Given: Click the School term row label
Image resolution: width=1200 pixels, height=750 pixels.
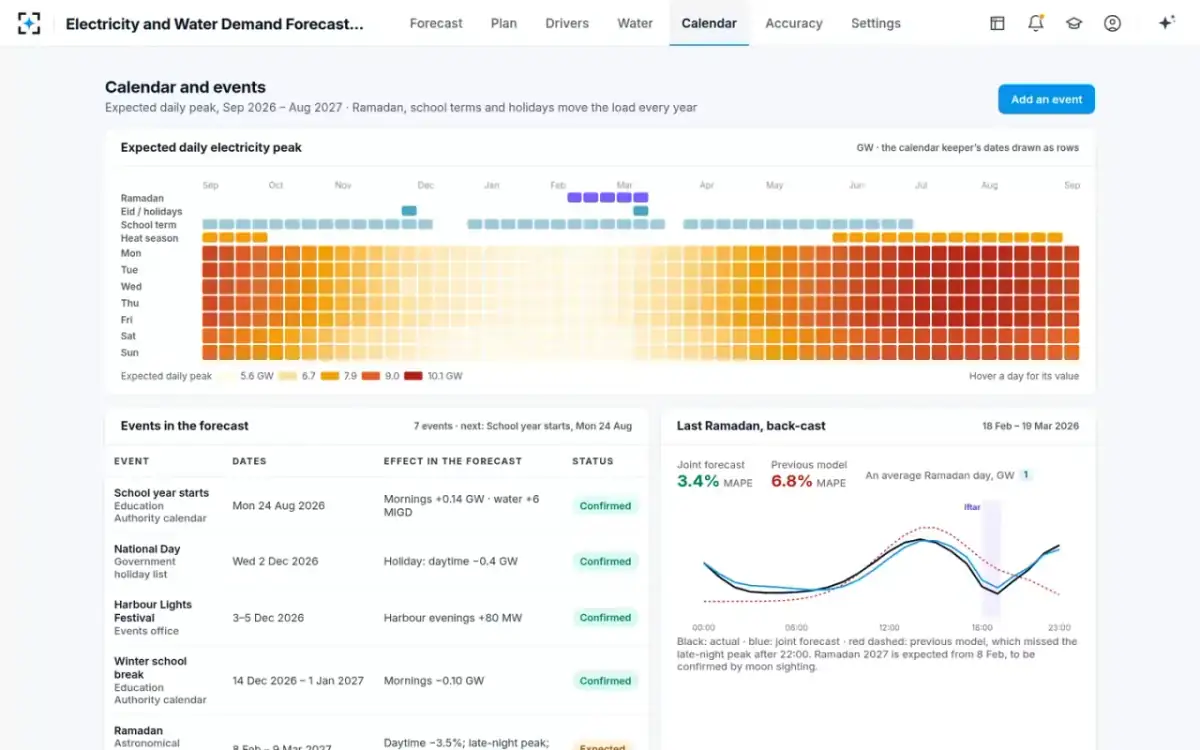Looking at the screenshot, I should pos(148,225).
